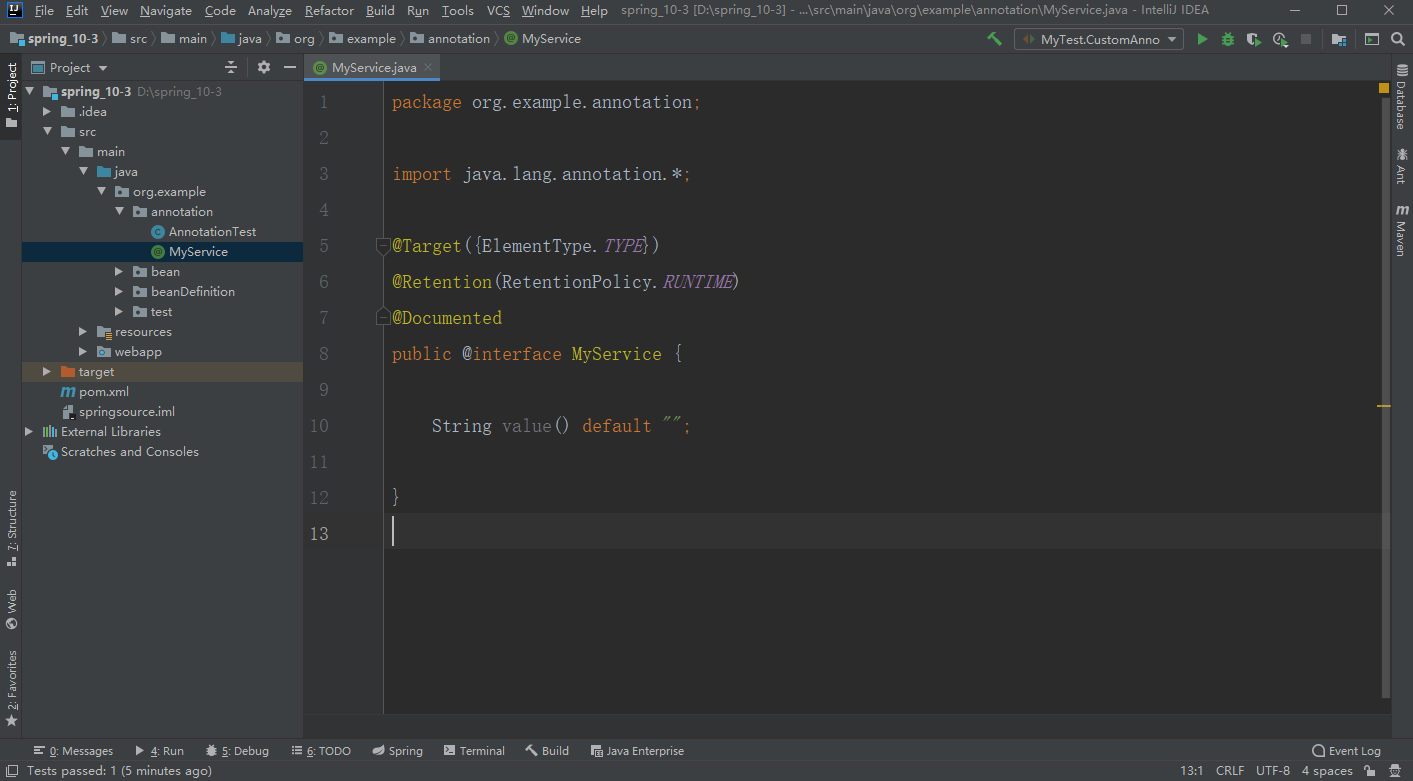The height and width of the screenshot is (781, 1413).
Task: Run with Coverage icon
Action: 1254,39
